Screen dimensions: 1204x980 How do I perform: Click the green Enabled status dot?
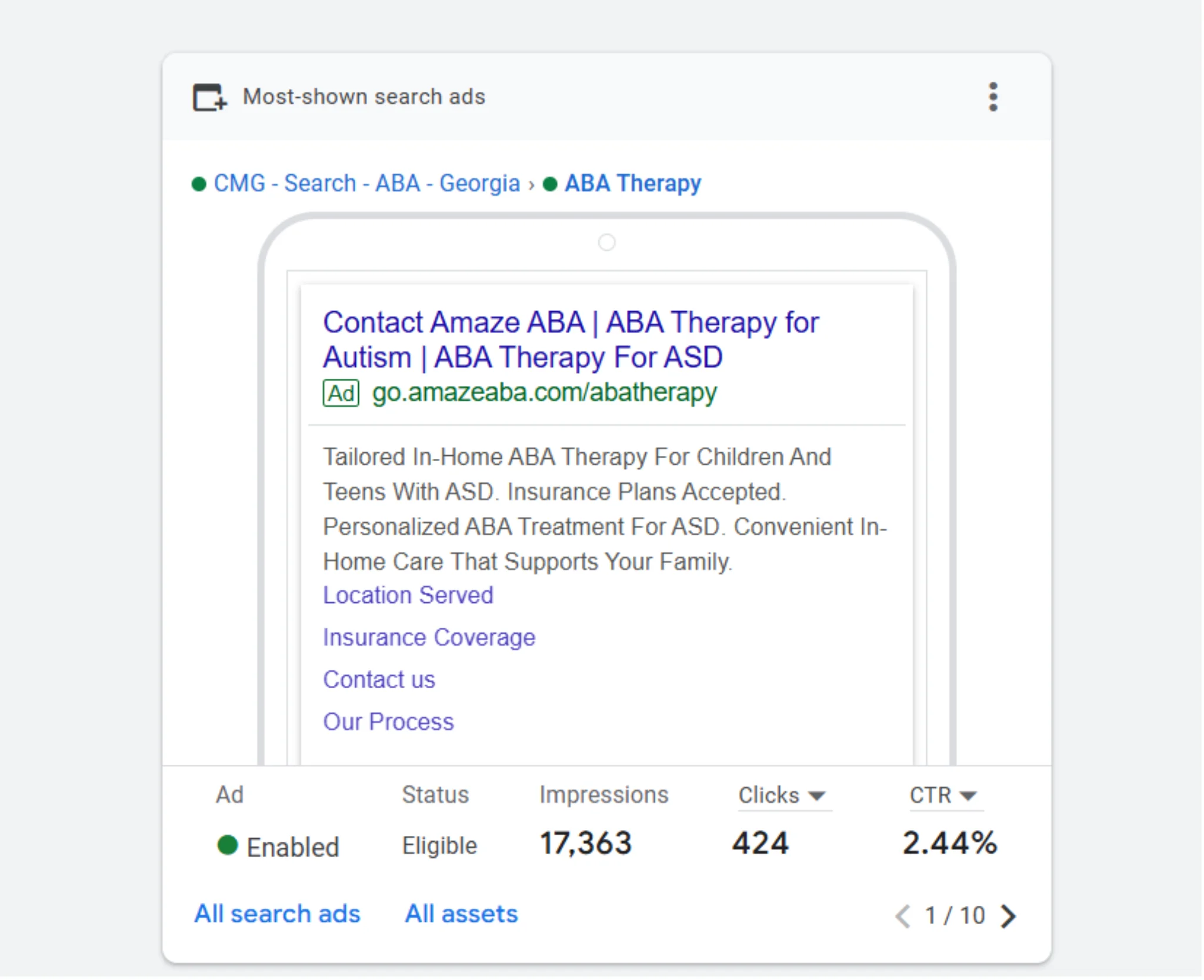click(227, 845)
